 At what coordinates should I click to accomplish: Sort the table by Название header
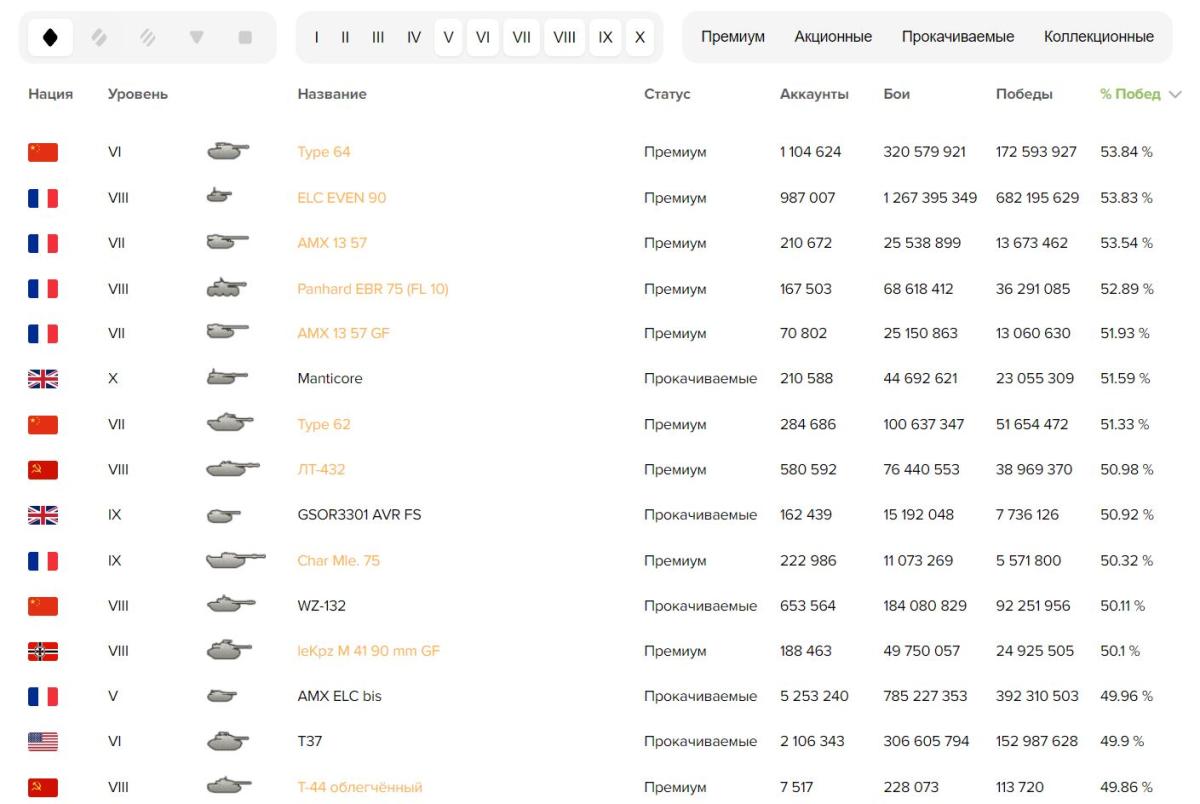coord(332,94)
